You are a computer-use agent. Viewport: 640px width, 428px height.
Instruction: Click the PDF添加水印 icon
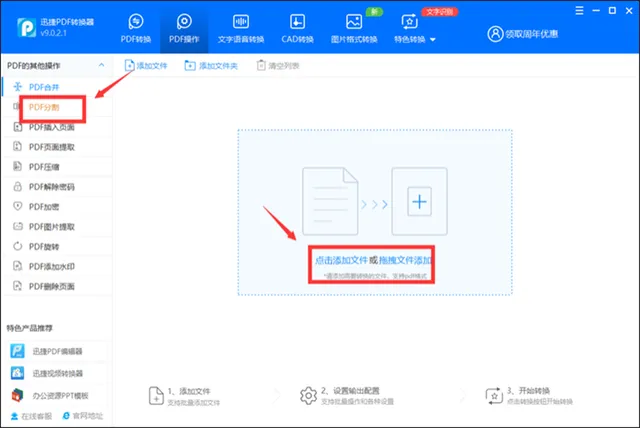[x=18, y=266]
